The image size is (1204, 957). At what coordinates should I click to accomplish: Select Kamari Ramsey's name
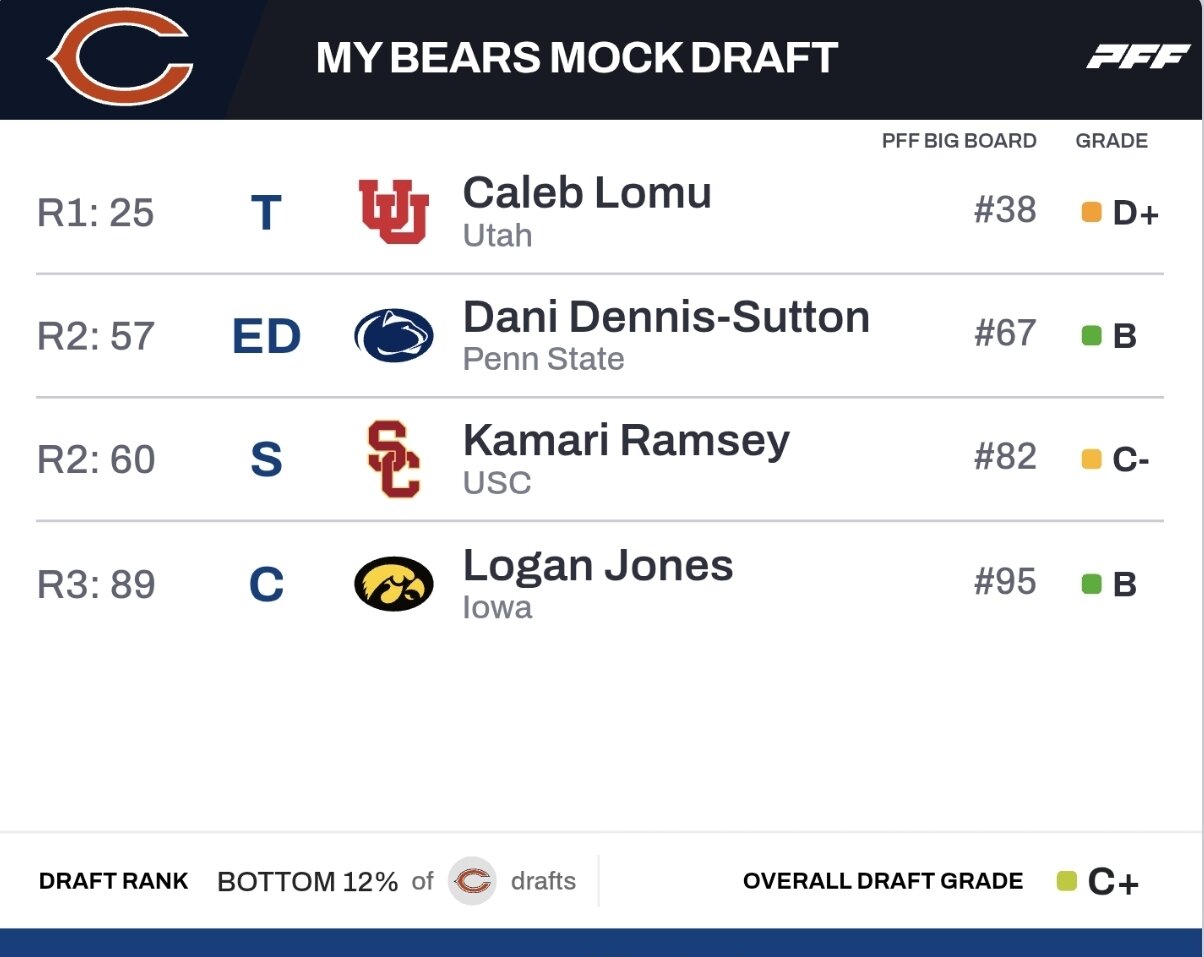[626, 441]
